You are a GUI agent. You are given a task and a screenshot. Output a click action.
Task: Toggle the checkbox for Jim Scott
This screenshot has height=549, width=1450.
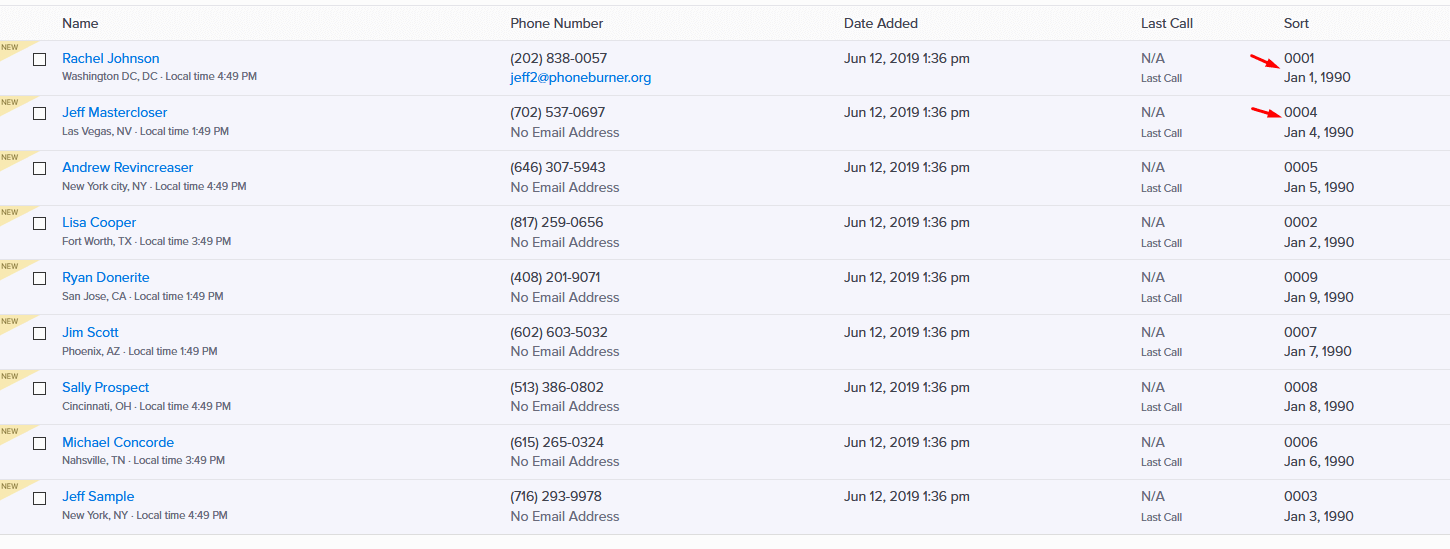(40, 333)
